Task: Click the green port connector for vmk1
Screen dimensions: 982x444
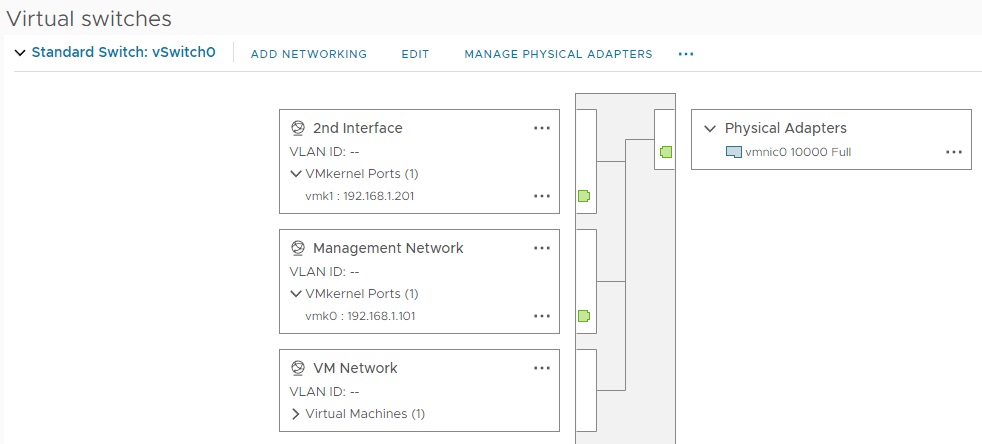Action: point(583,196)
